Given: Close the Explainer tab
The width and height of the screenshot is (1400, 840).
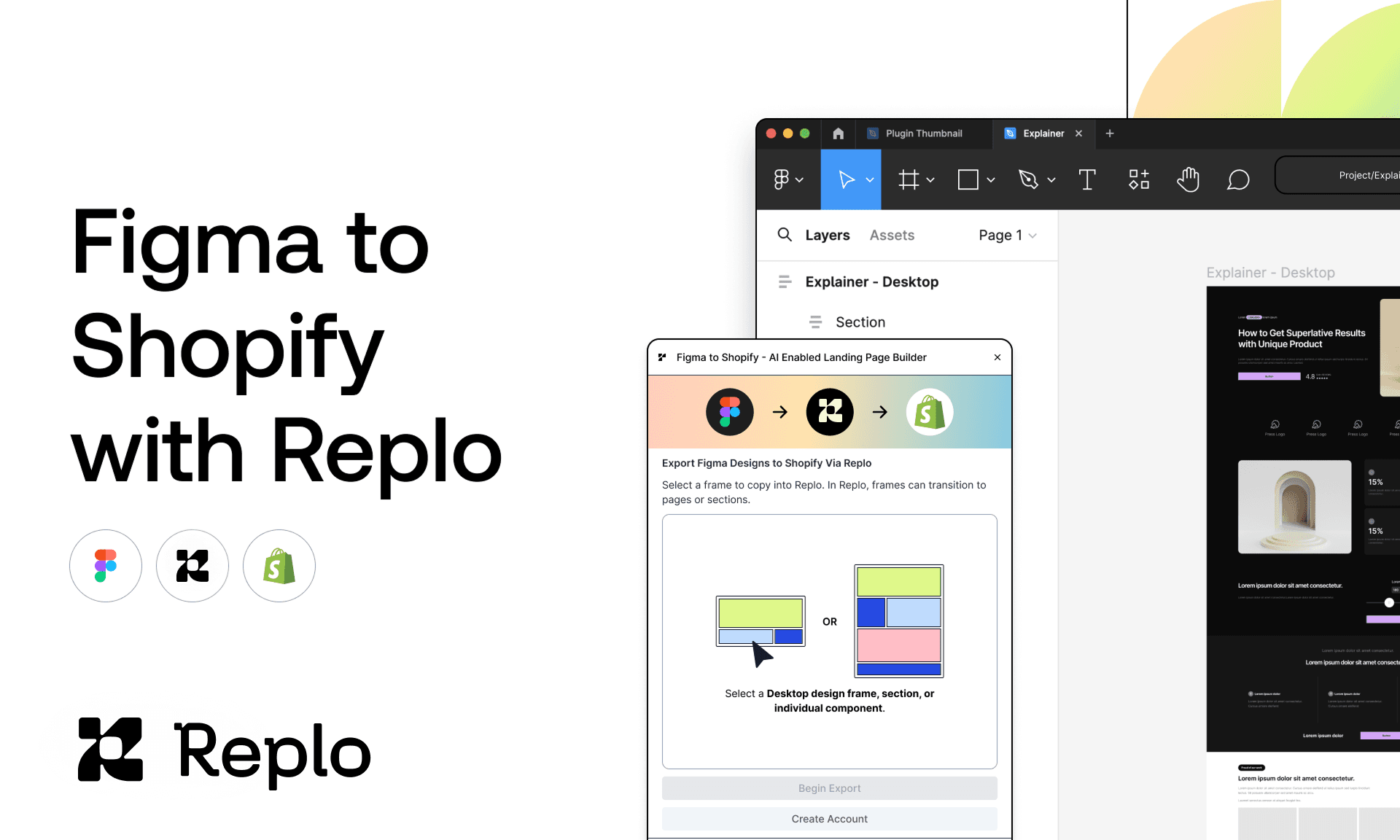Looking at the screenshot, I should click(1078, 133).
